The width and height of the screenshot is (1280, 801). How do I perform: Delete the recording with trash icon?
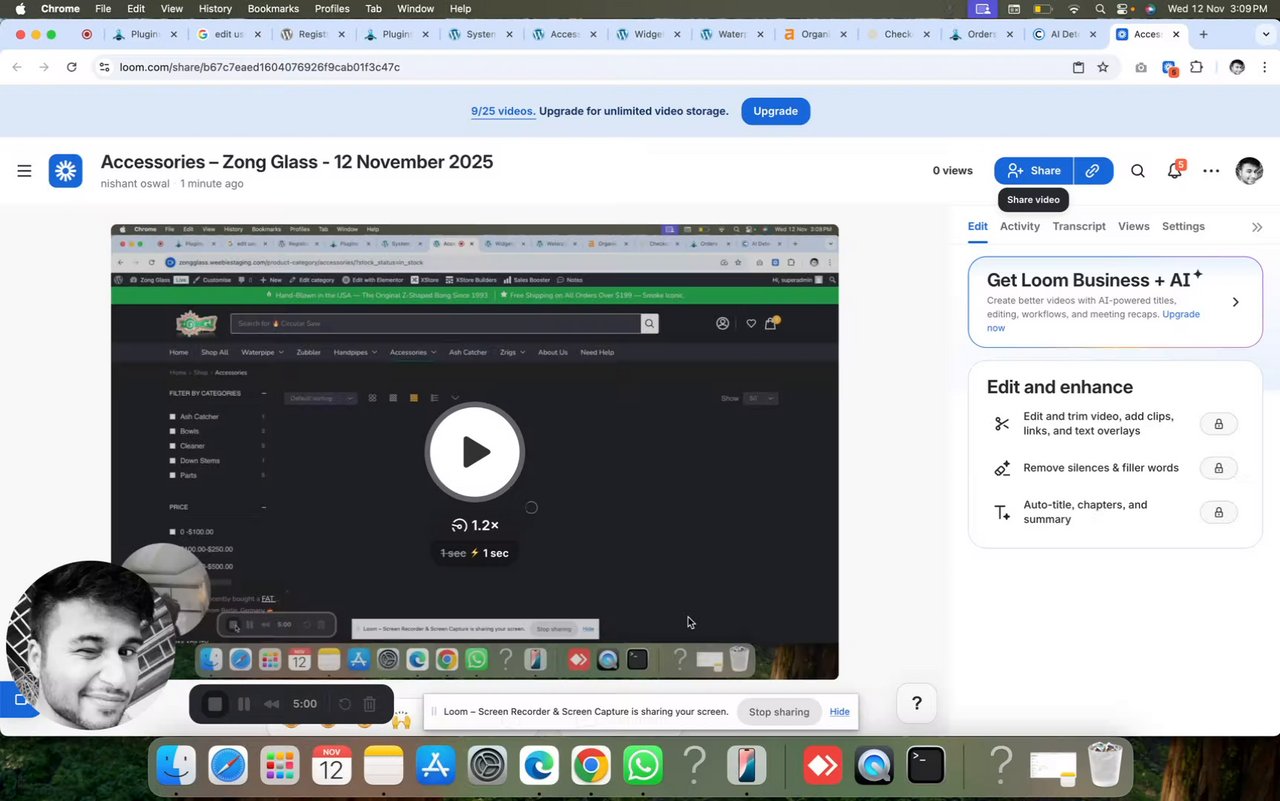pos(369,704)
